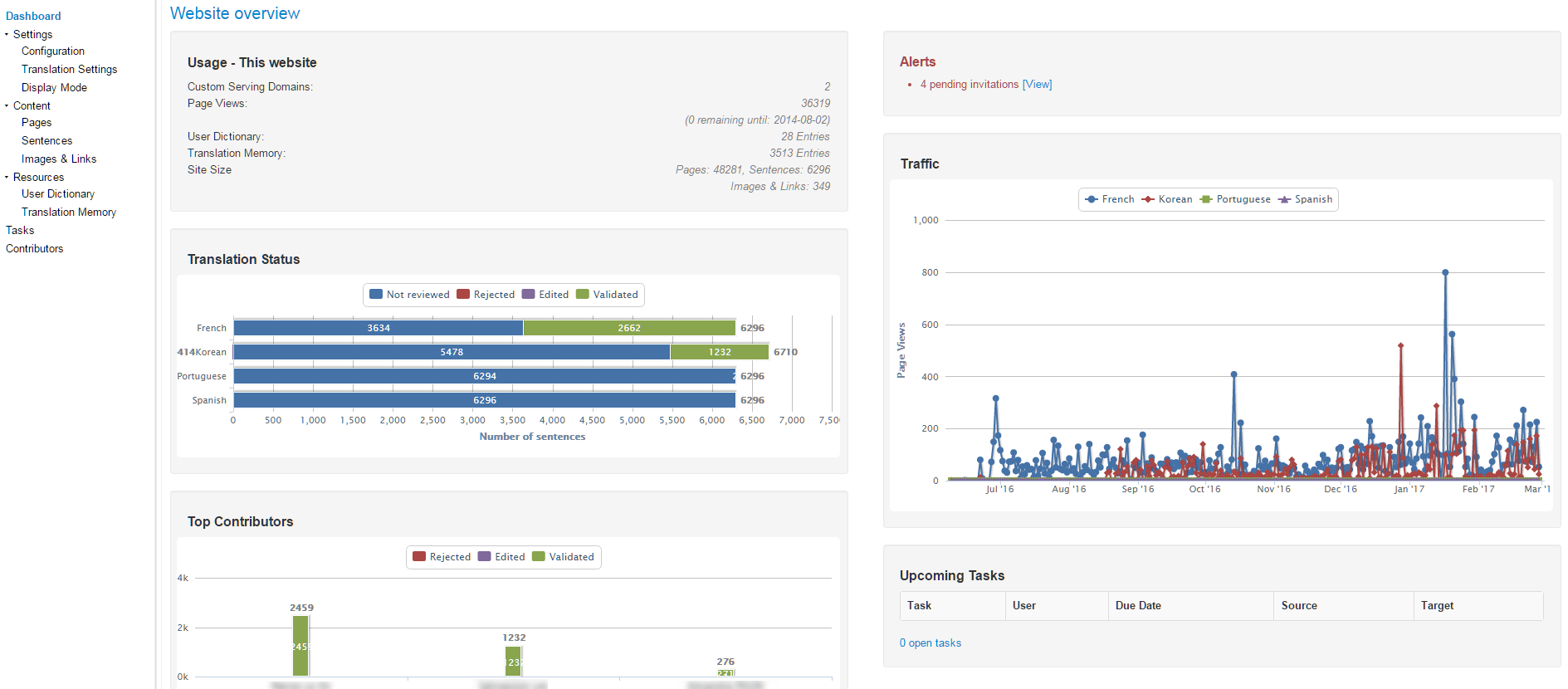The height and width of the screenshot is (689, 1568).
Task: Click Portuguese bar showing 6294
Action: click(485, 376)
